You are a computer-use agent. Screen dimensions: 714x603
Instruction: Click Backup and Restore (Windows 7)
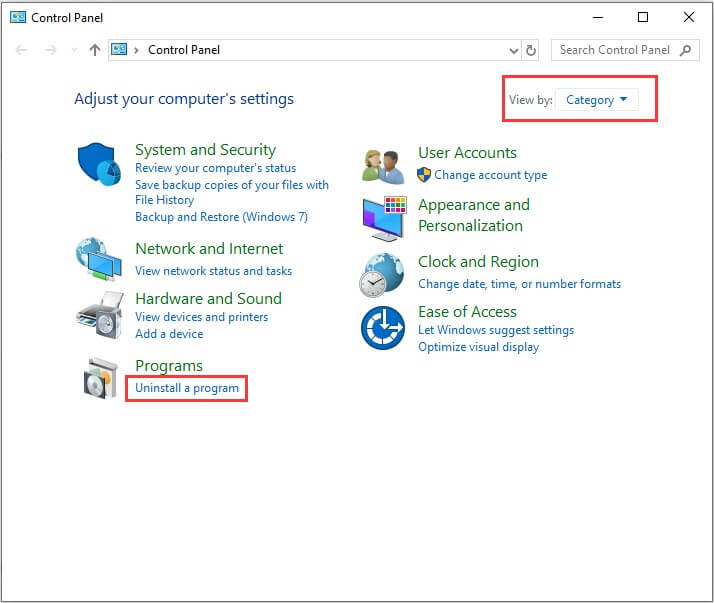221,217
